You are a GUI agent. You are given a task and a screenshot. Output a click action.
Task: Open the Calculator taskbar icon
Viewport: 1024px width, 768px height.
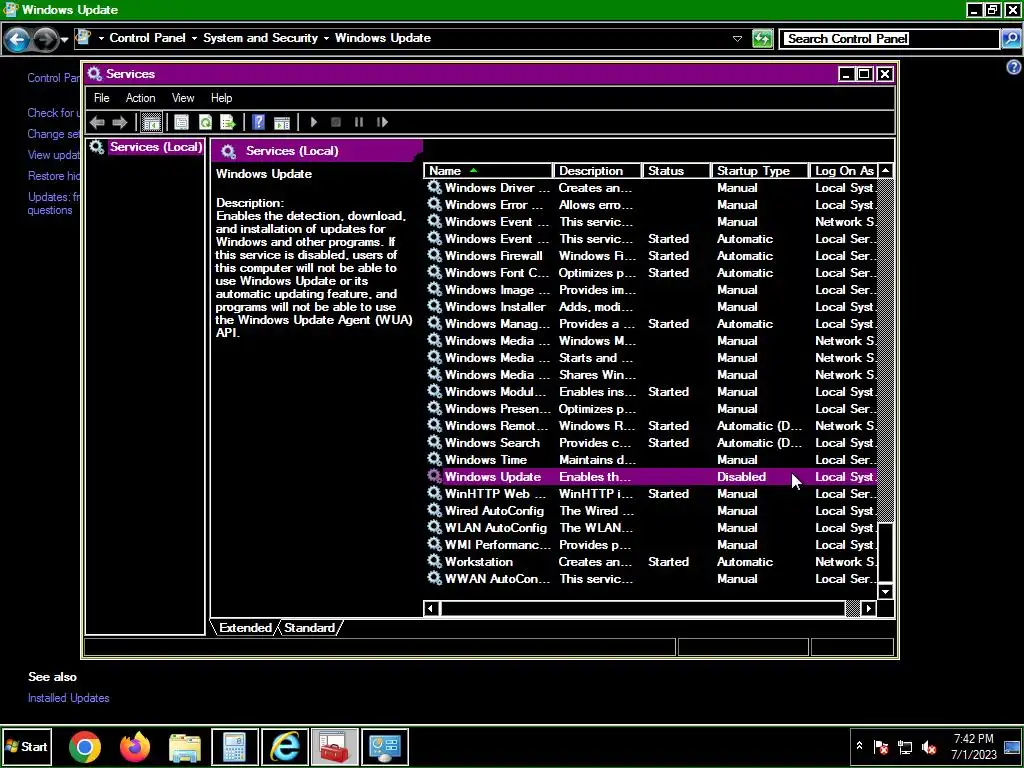coord(235,747)
